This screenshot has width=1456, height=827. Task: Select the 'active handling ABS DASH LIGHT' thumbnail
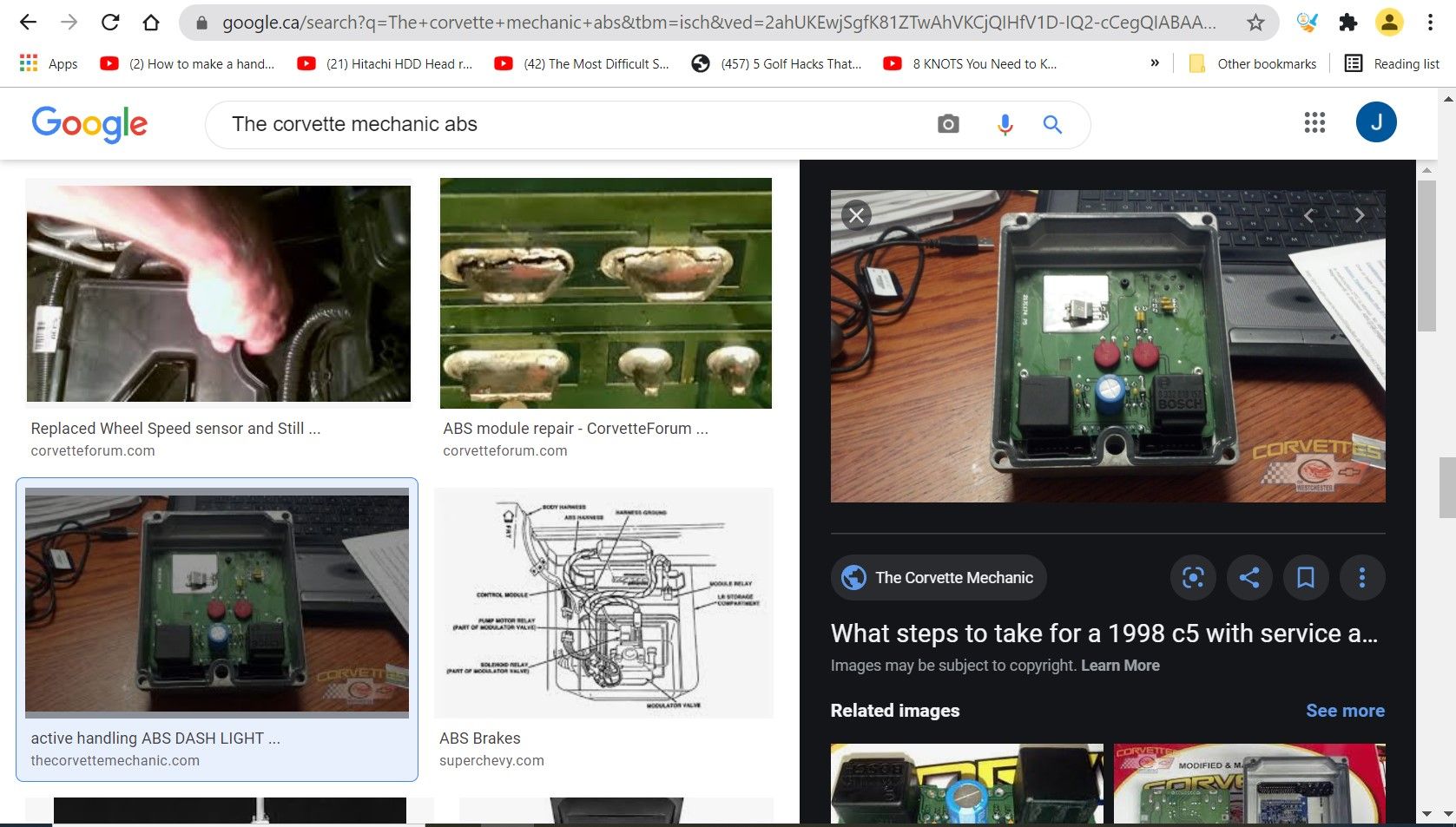(x=217, y=602)
